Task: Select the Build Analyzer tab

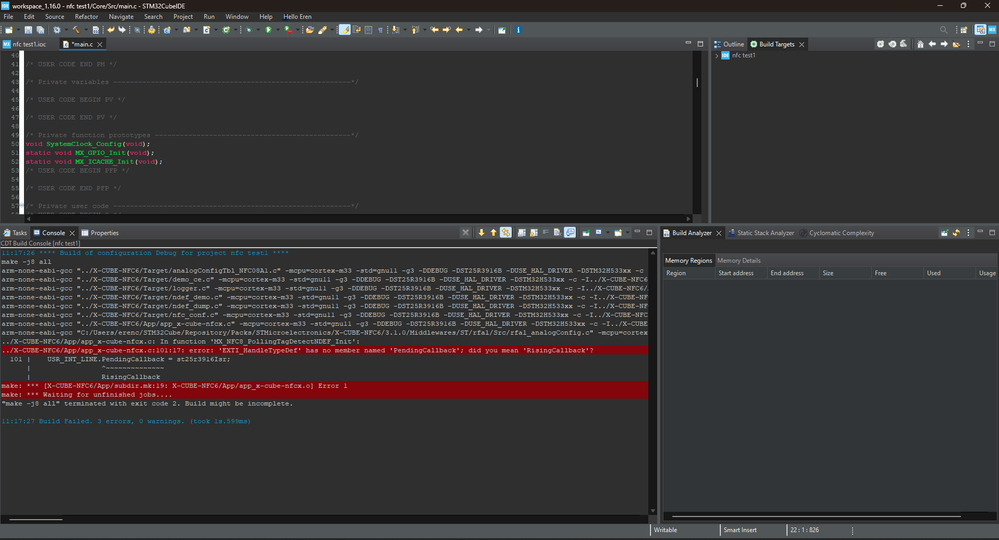Action: pos(687,232)
